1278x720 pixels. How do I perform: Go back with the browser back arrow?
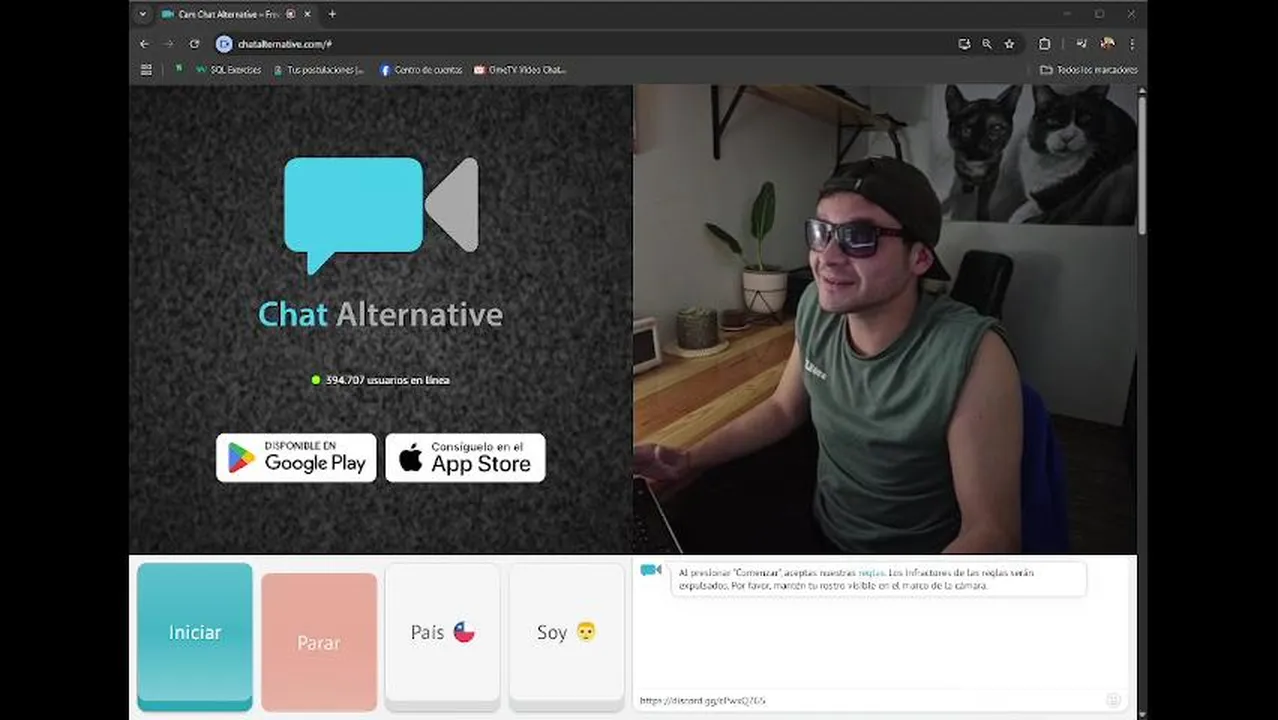coord(144,44)
